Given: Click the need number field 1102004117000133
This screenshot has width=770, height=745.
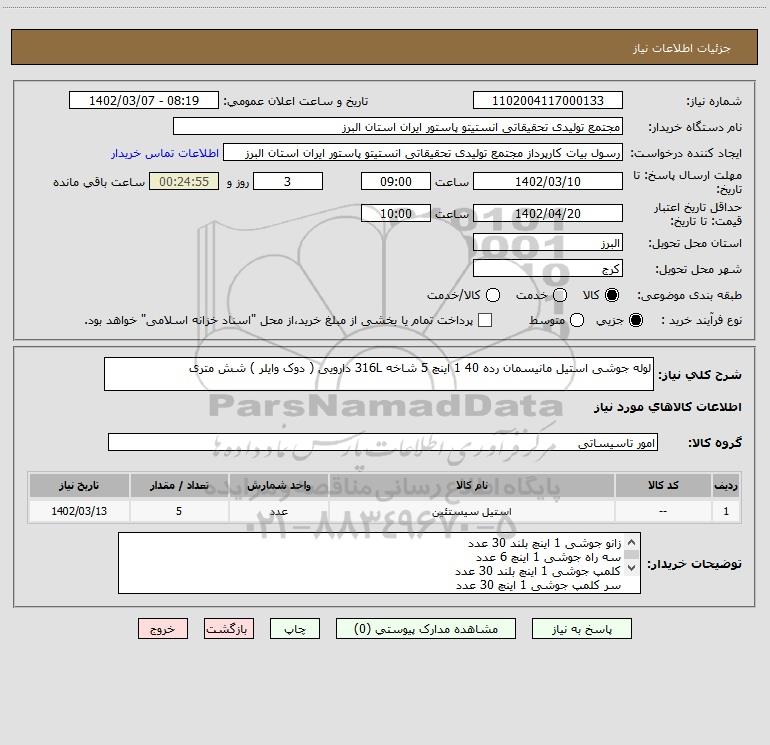Looking at the screenshot, I should (x=548, y=100).
